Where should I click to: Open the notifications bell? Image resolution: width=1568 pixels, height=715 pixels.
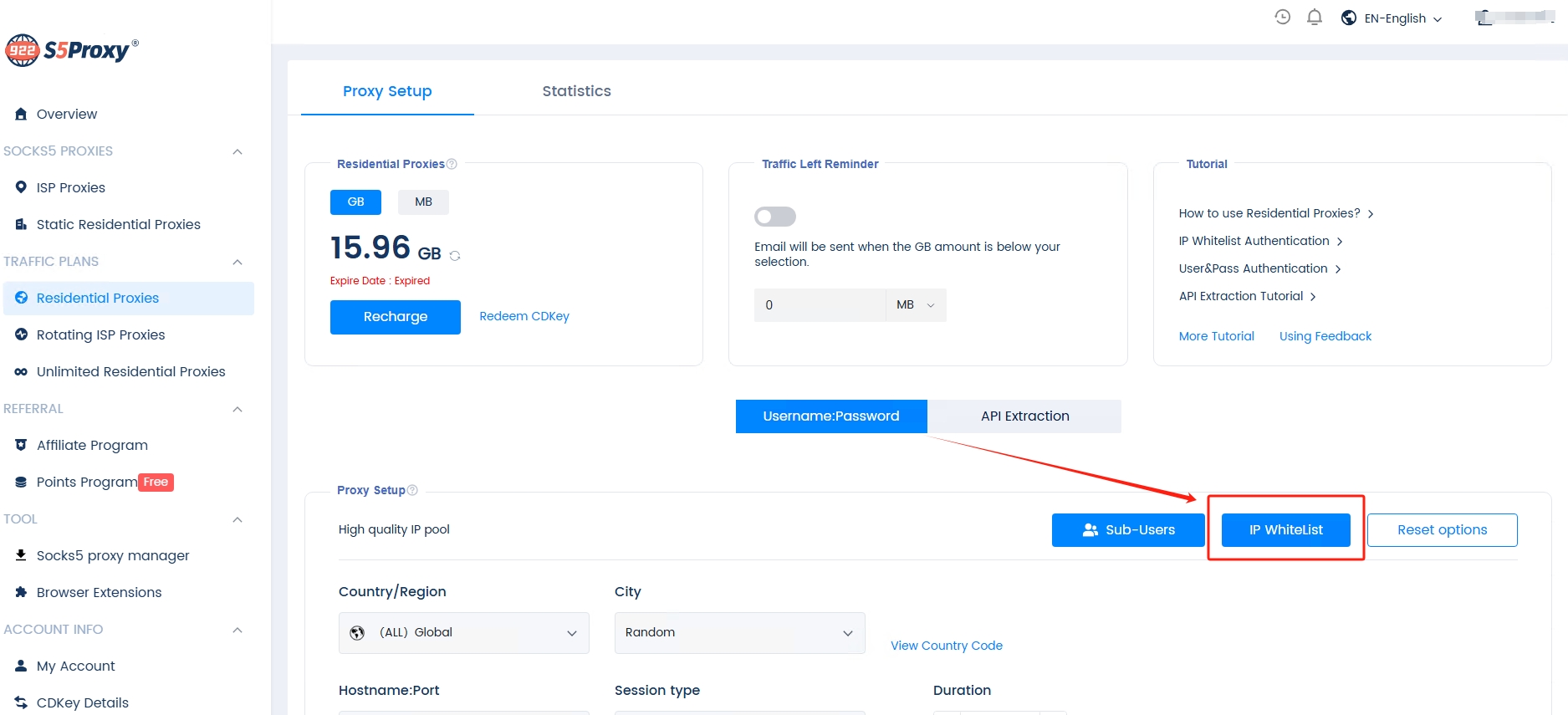pos(1314,17)
